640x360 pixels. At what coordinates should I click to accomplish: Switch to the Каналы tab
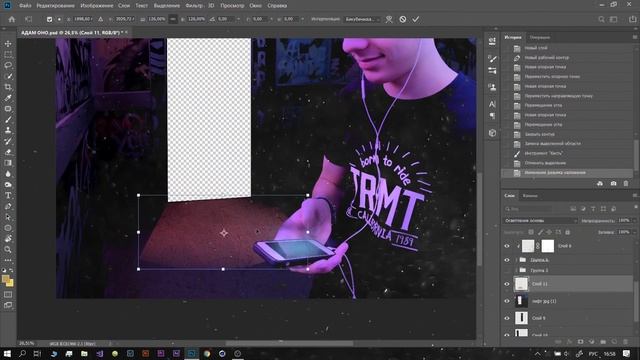click(530, 196)
